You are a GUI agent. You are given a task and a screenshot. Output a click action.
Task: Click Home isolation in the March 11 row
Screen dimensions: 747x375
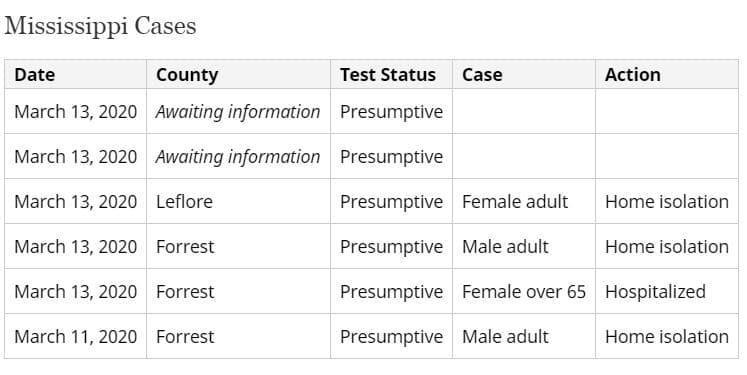[x=666, y=336]
